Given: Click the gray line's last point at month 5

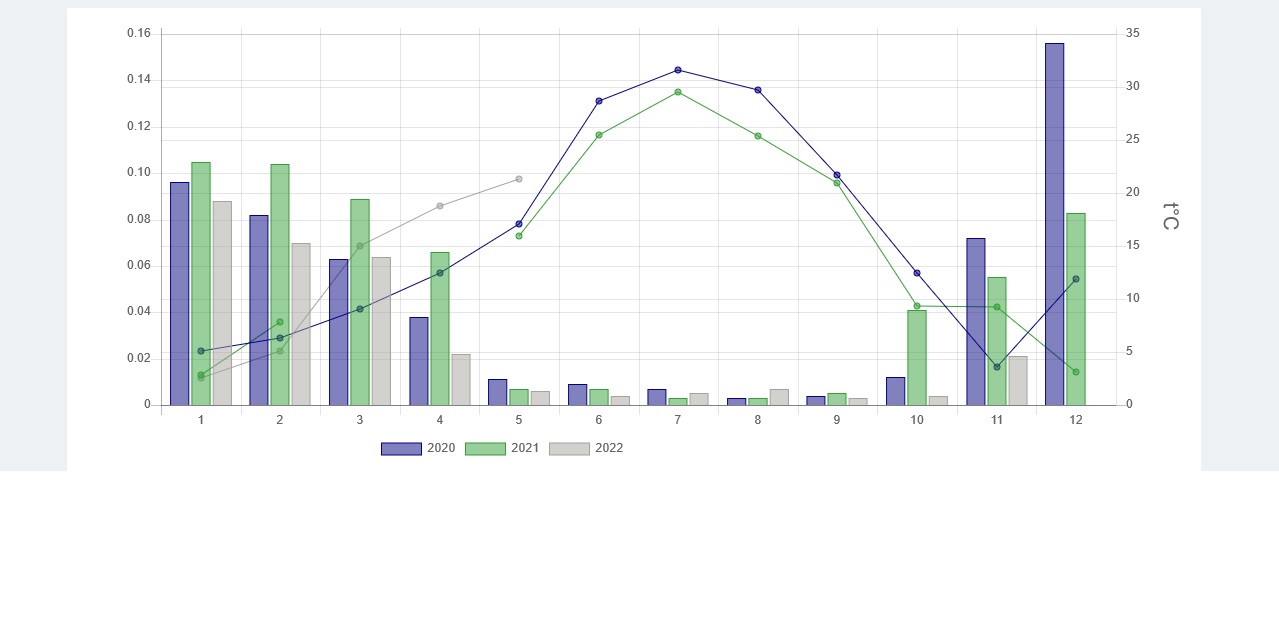Looking at the screenshot, I should [519, 179].
